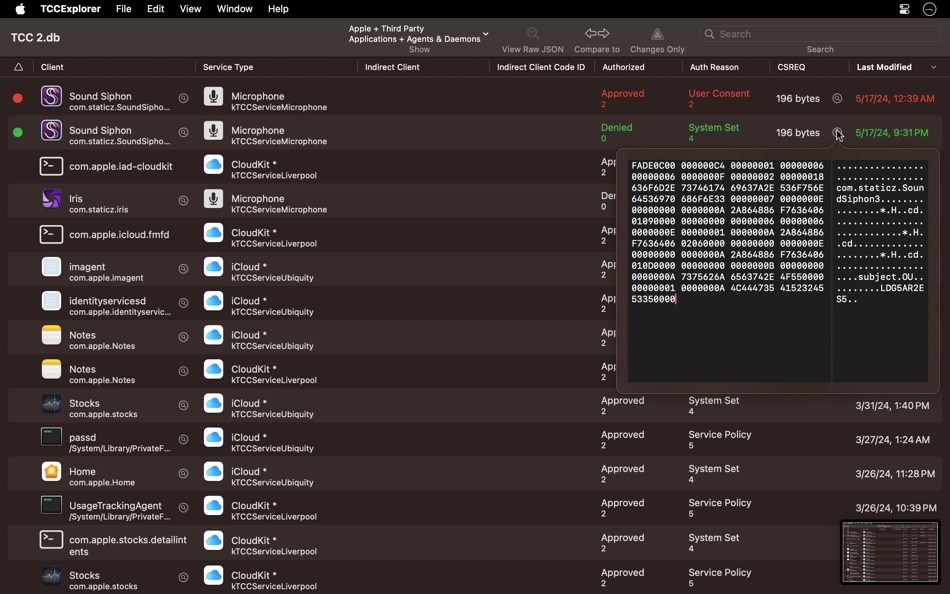Toggle Changes Only filter
This screenshot has height=594, width=950.
click(657, 40)
